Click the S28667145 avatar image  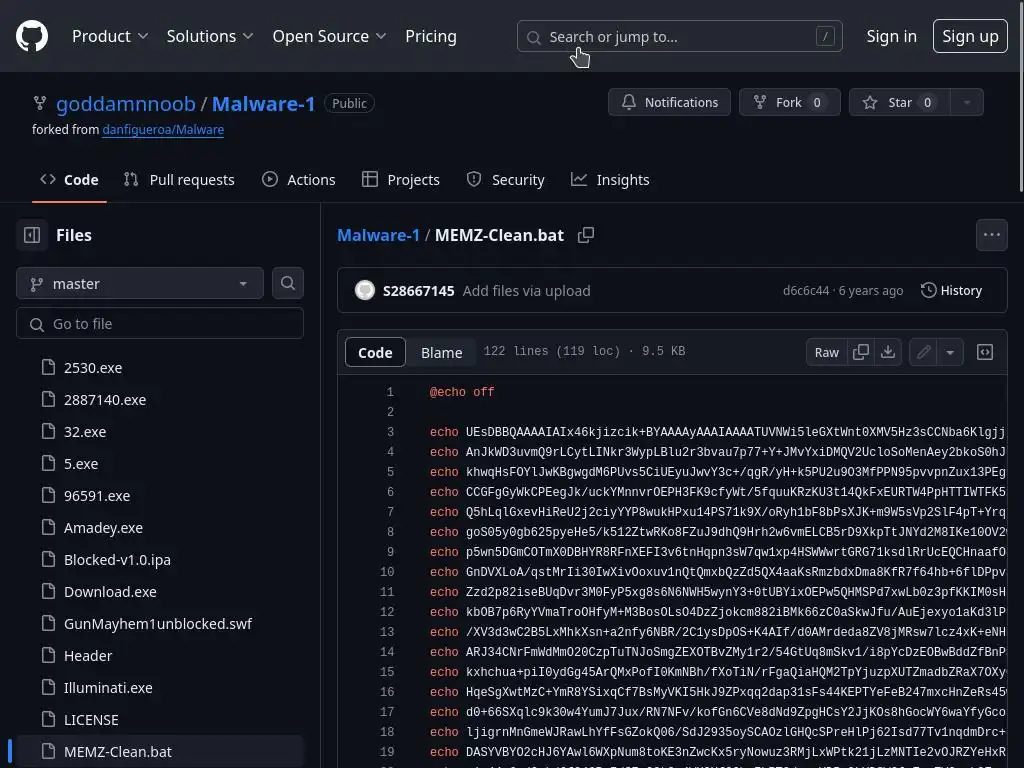[x=364, y=290]
